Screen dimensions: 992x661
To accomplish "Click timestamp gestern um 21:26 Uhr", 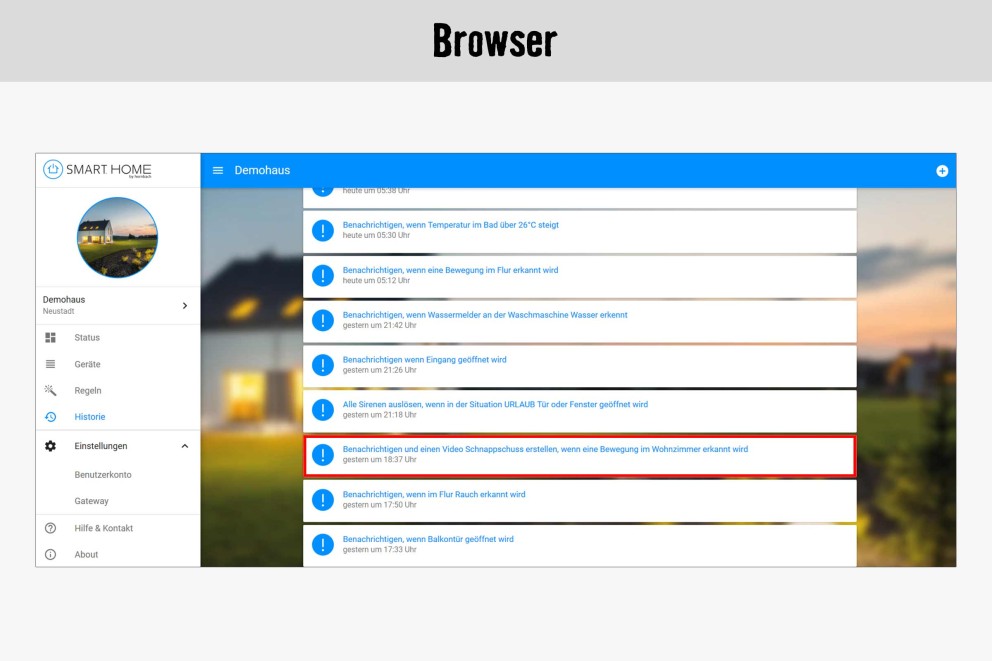I will coord(380,371).
